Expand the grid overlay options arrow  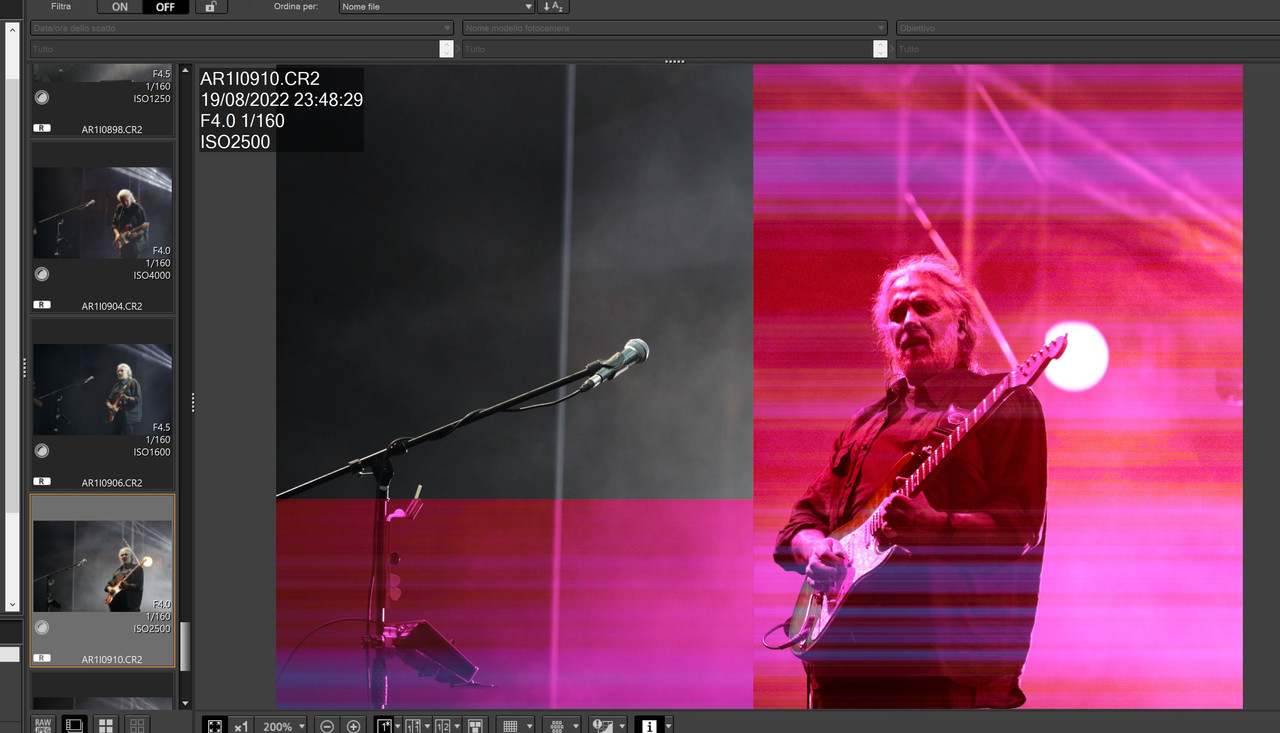[529, 726]
